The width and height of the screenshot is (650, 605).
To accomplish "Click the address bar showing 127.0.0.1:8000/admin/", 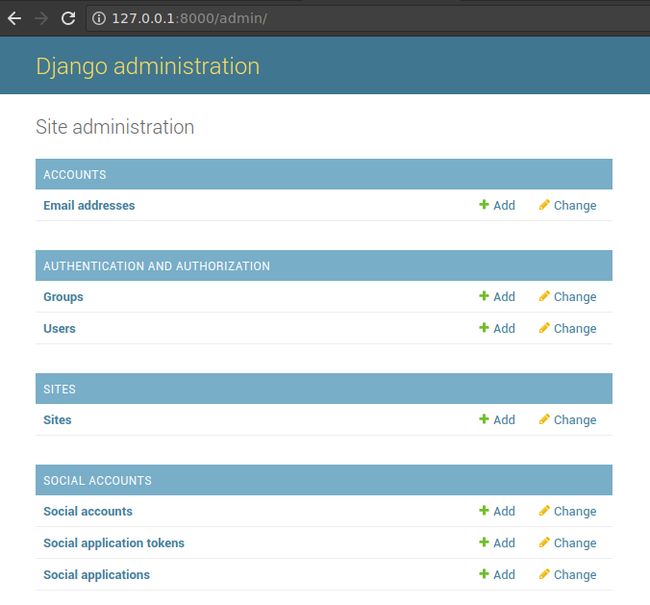I will (368, 18).
